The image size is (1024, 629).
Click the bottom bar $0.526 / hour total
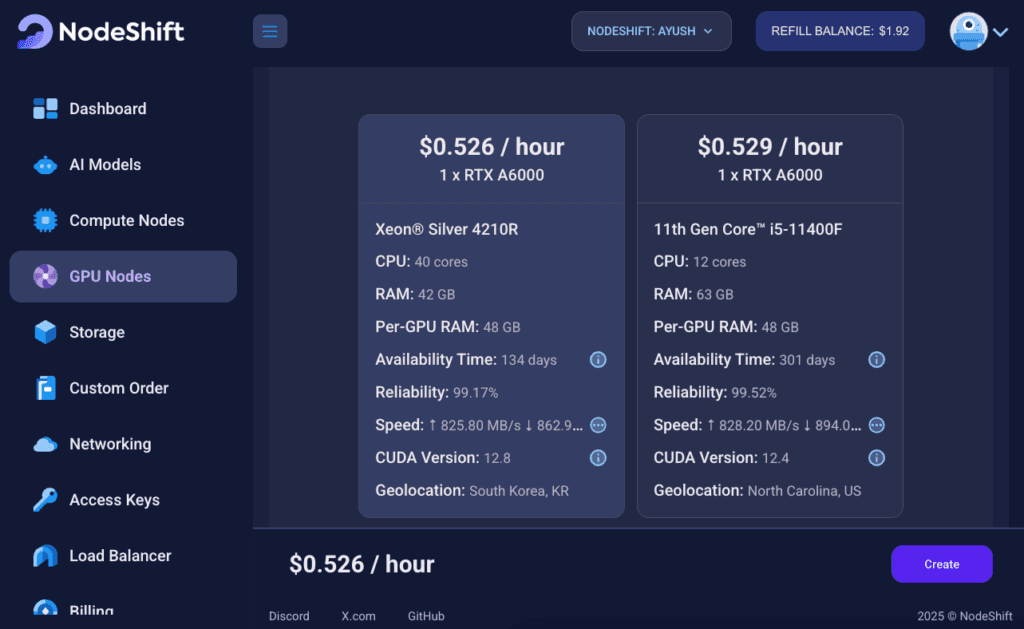point(362,564)
